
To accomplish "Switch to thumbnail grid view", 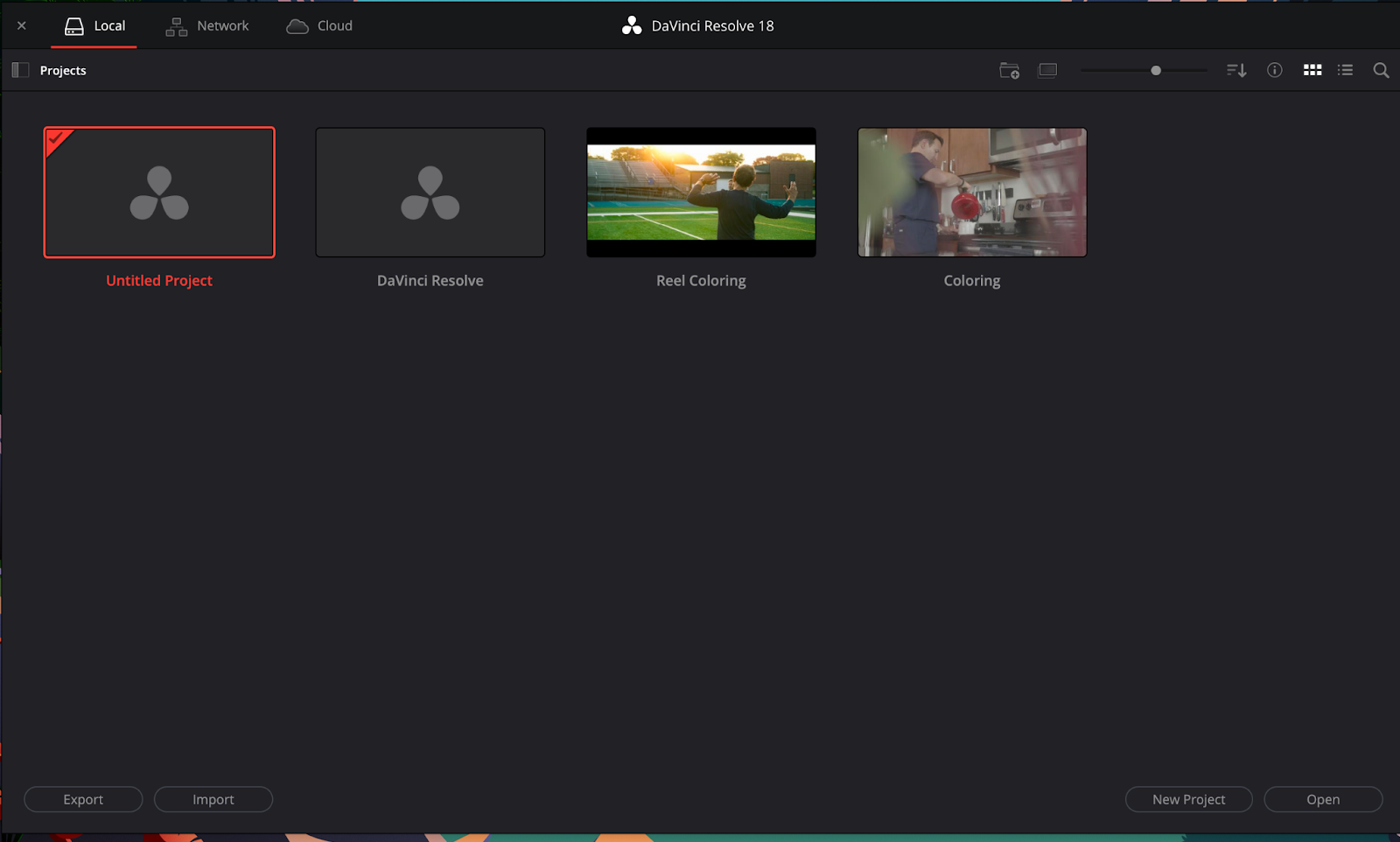I will click(1312, 70).
